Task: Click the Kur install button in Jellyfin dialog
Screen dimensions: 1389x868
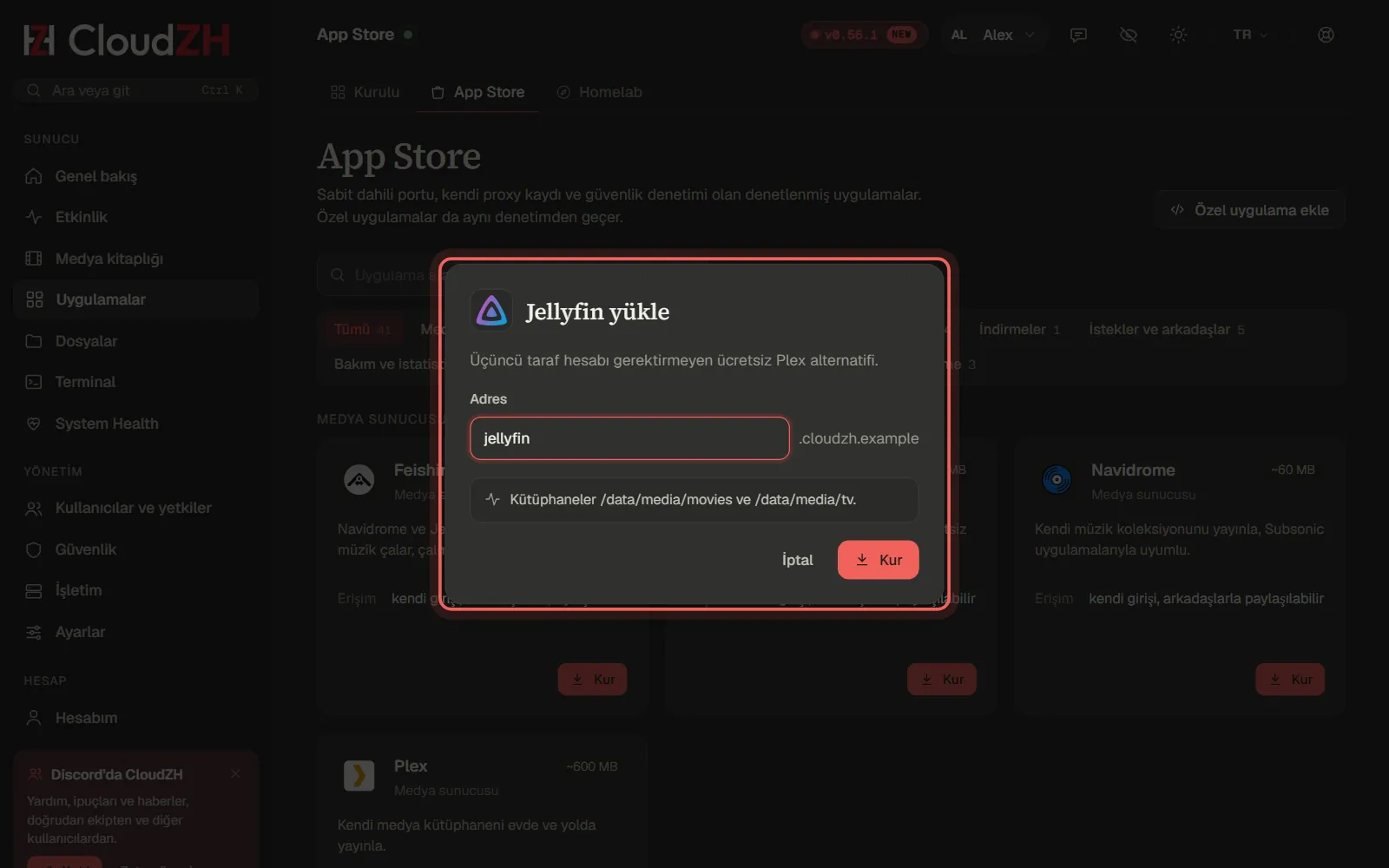Action: coord(878,560)
